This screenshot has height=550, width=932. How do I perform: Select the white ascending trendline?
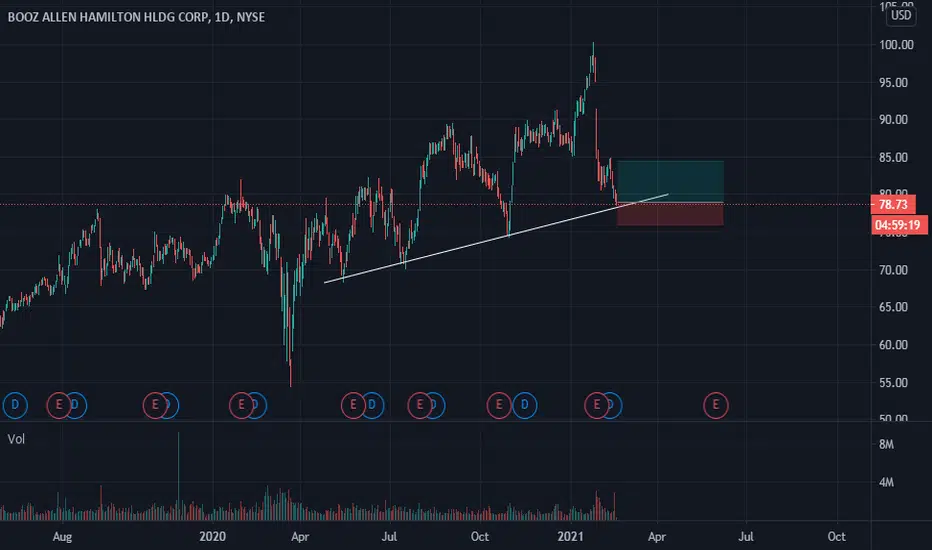[496, 238]
